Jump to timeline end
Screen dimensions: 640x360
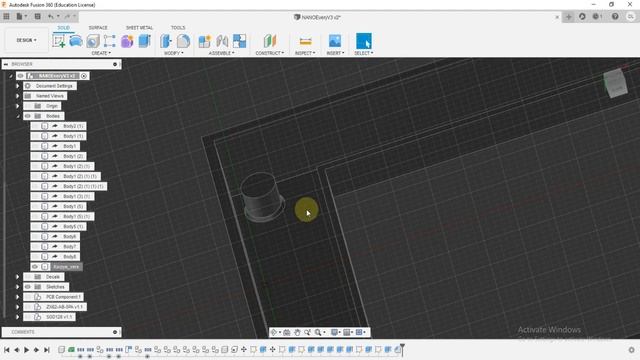pyautogui.click(x=47, y=350)
